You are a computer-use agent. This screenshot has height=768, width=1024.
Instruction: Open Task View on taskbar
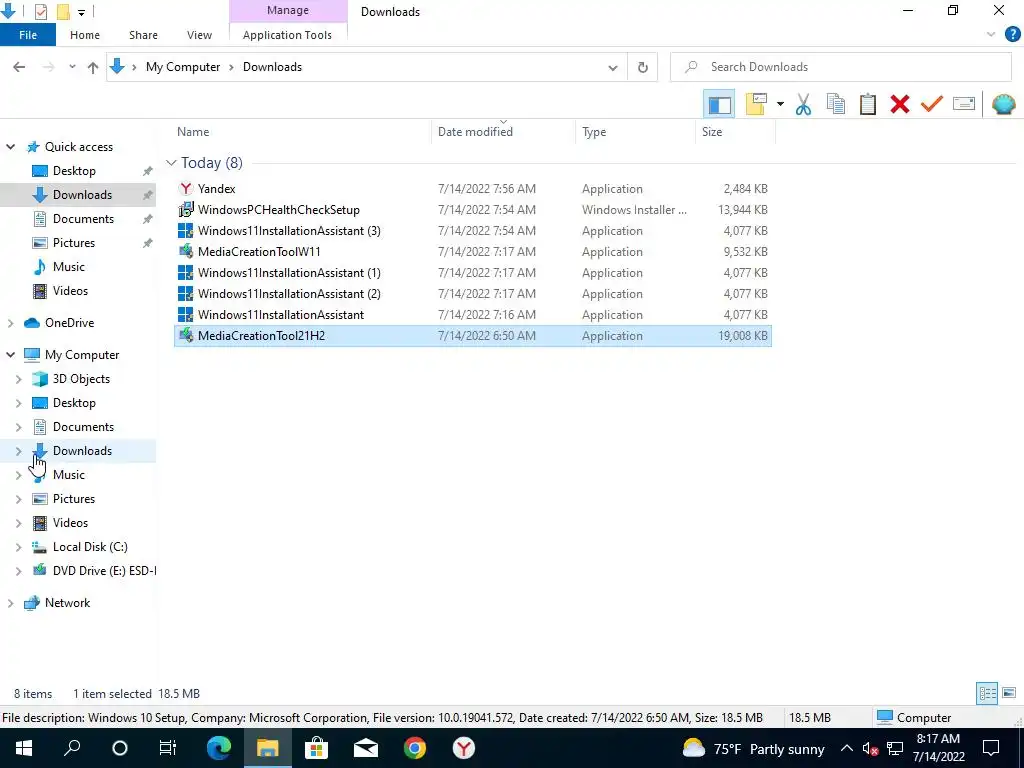click(x=168, y=748)
